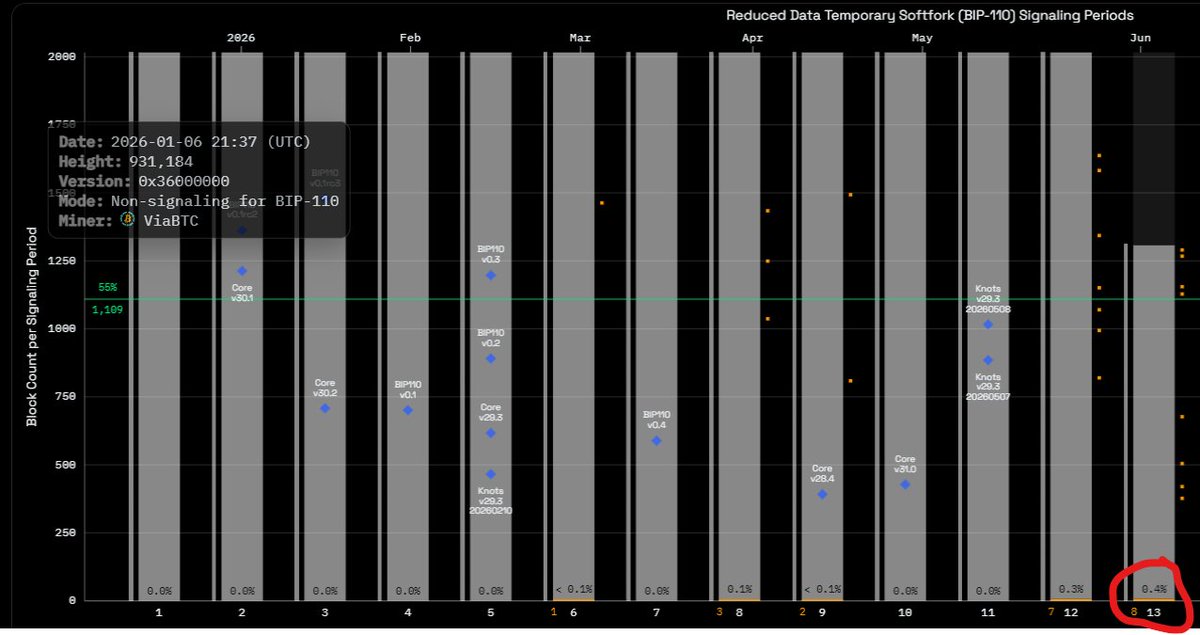Click the '0.0%' label in period 11
The height and width of the screenshot is (635, 1200).
click(x=988, y=591)
